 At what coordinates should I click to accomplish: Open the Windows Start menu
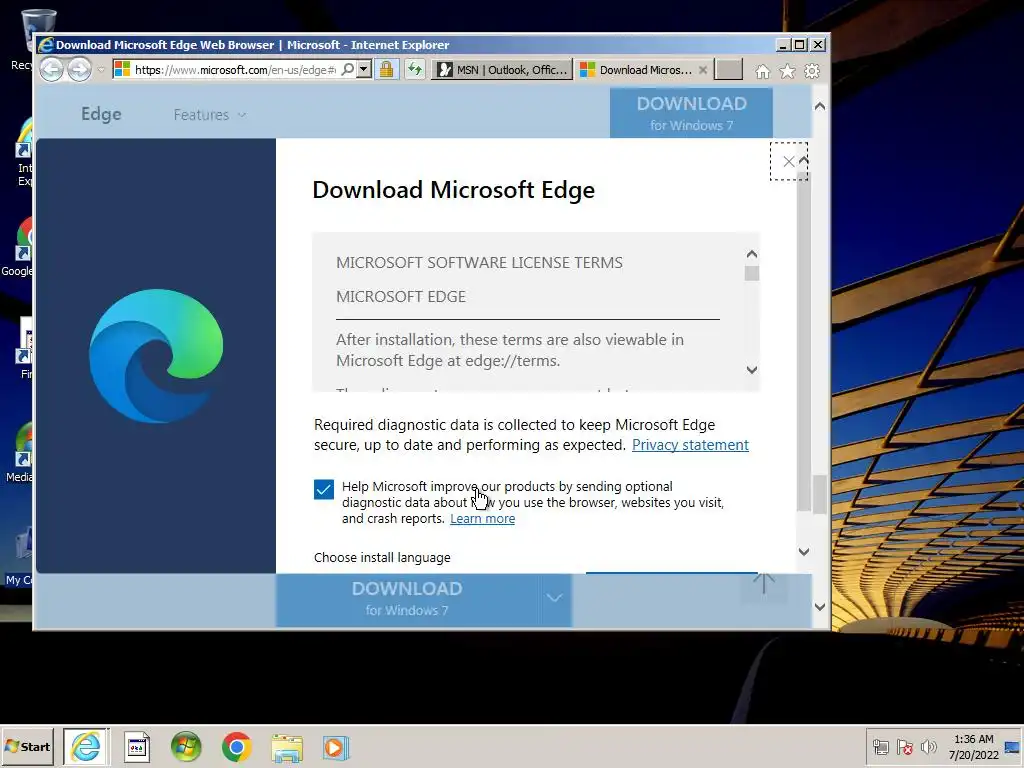pos(27,746)
